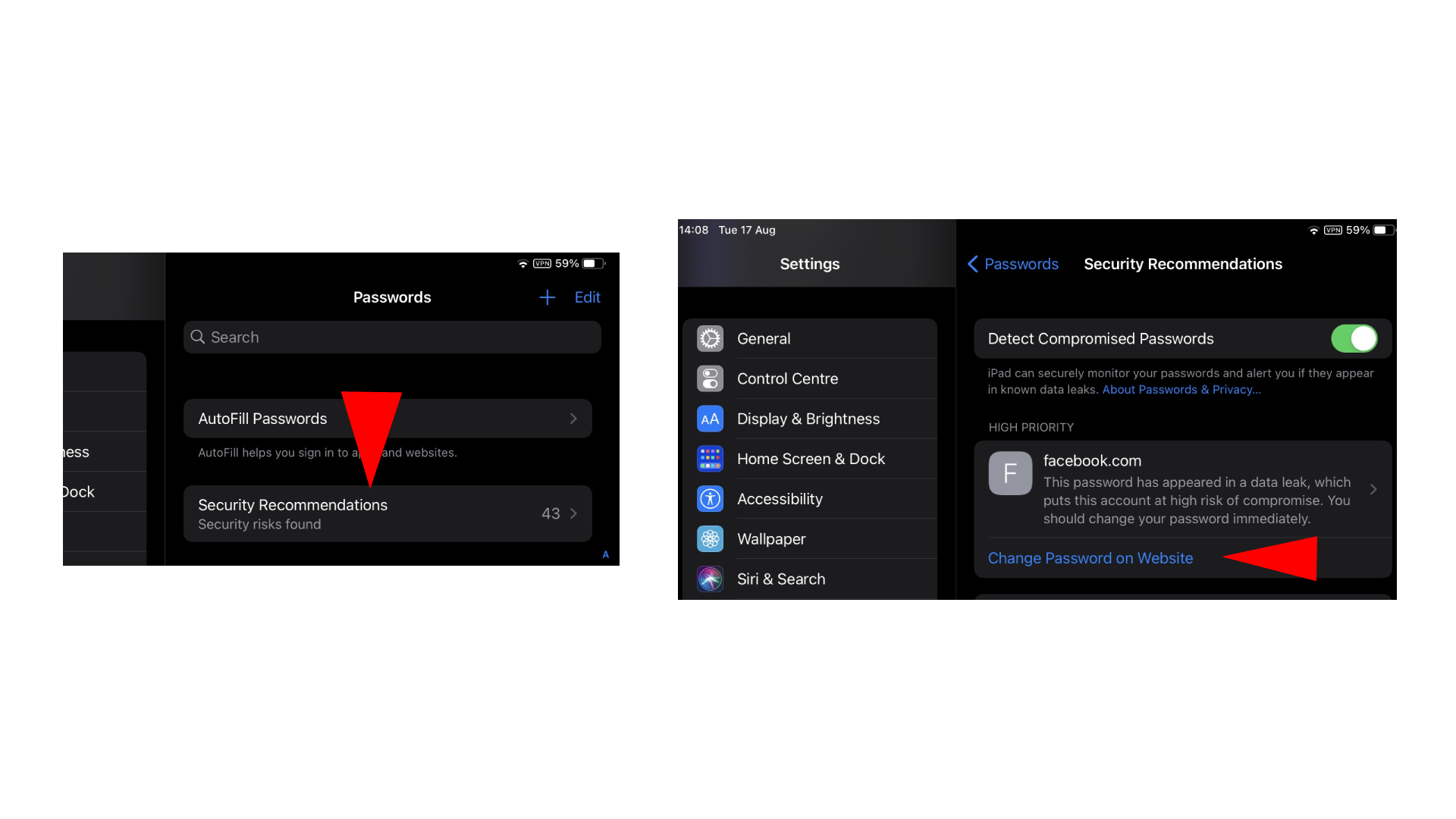This screenshot has height=819, width=1456.
Task: Open Siri & Search settings
Action: [780, 578]
